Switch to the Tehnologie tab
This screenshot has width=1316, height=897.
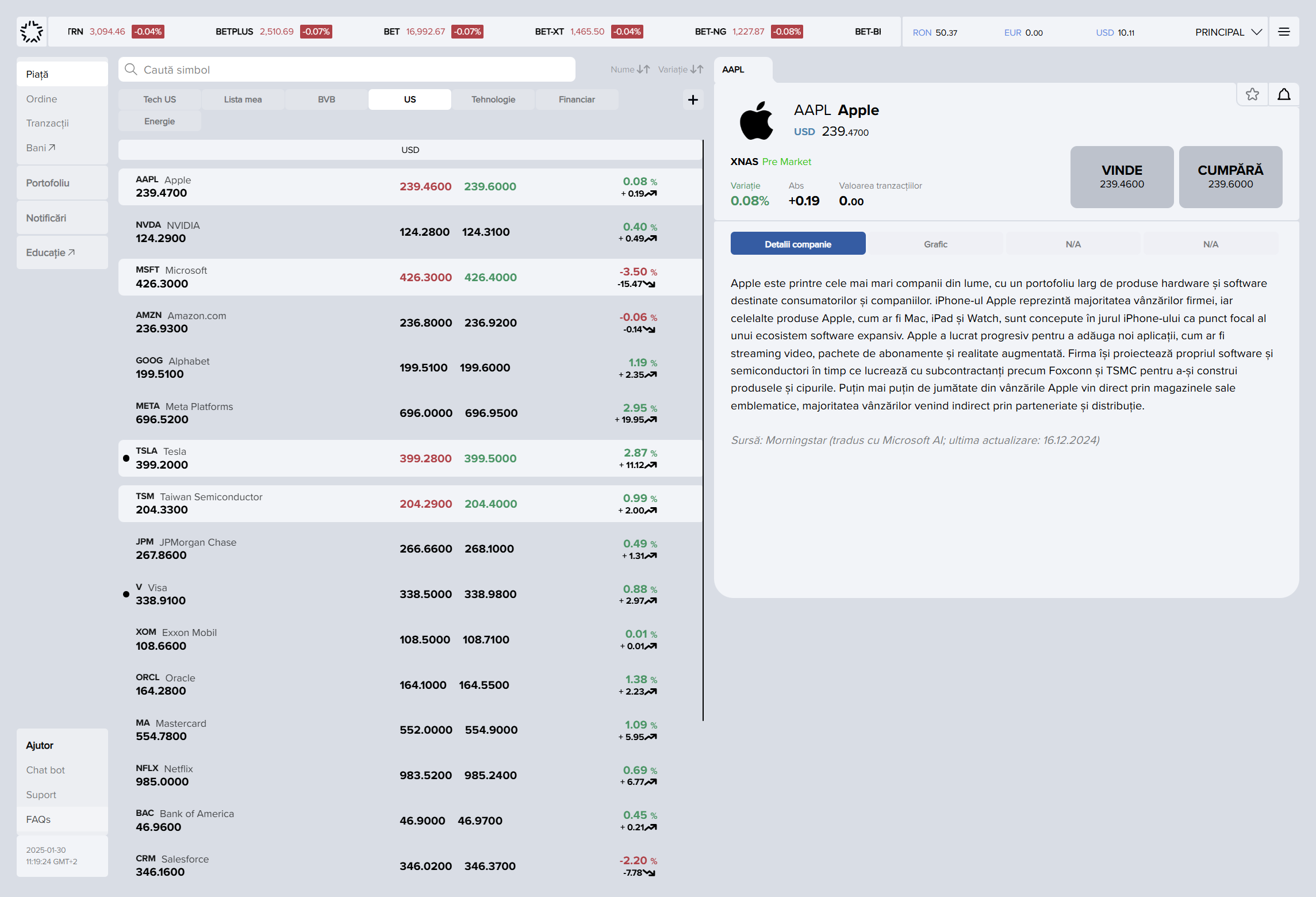(x=493, y=99)
